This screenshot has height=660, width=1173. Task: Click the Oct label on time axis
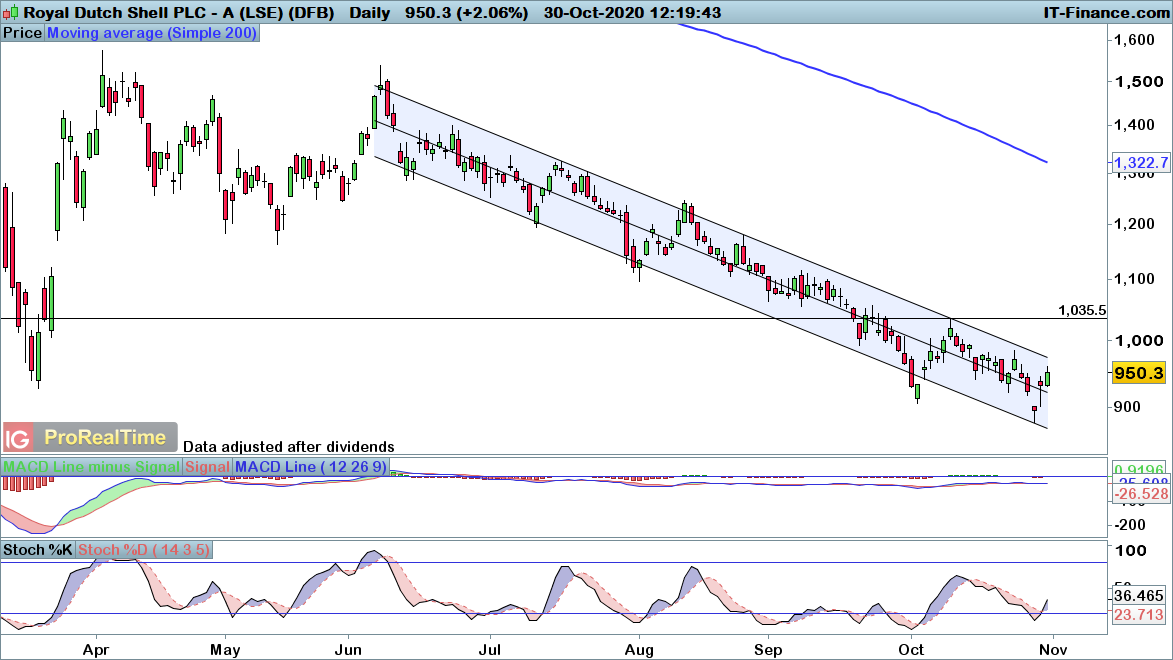tap(911, 650)
